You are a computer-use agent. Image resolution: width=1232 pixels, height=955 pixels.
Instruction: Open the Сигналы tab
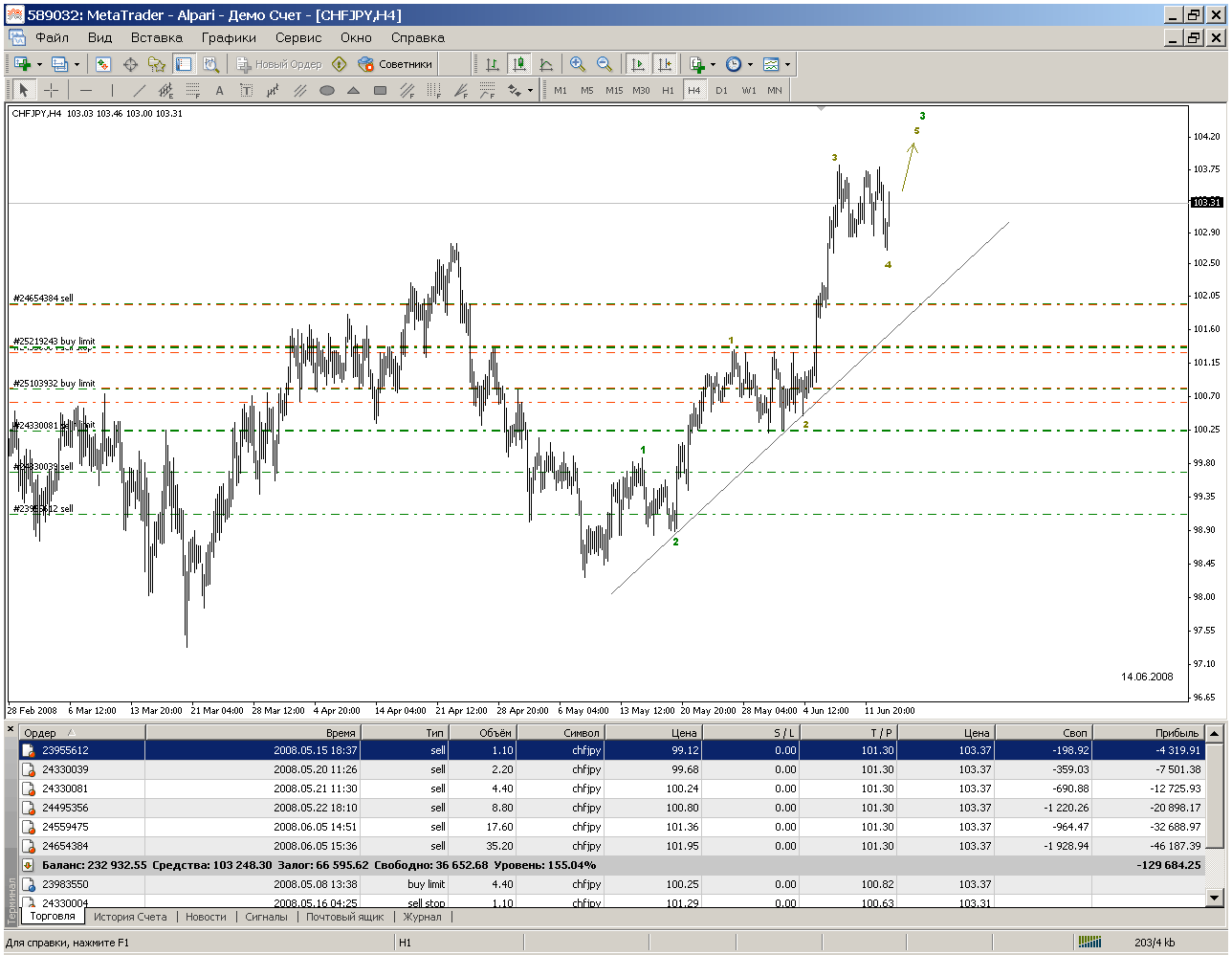pyautogui.click(x=266, y=917)
